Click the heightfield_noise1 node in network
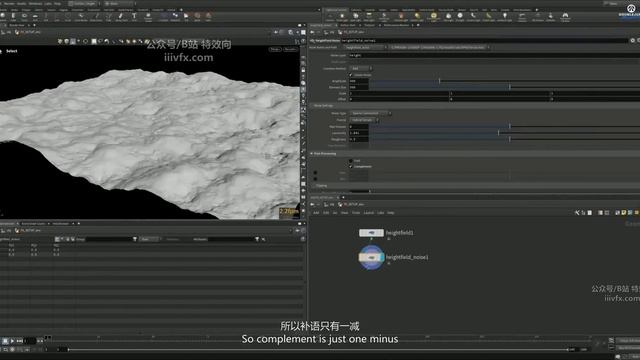 point(371,257)
